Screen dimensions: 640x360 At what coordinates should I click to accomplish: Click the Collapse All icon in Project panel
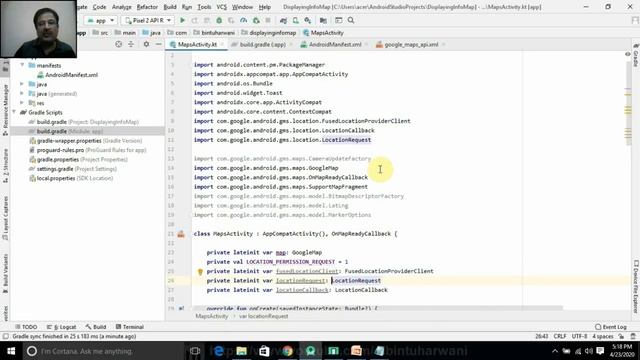[131, 44]
